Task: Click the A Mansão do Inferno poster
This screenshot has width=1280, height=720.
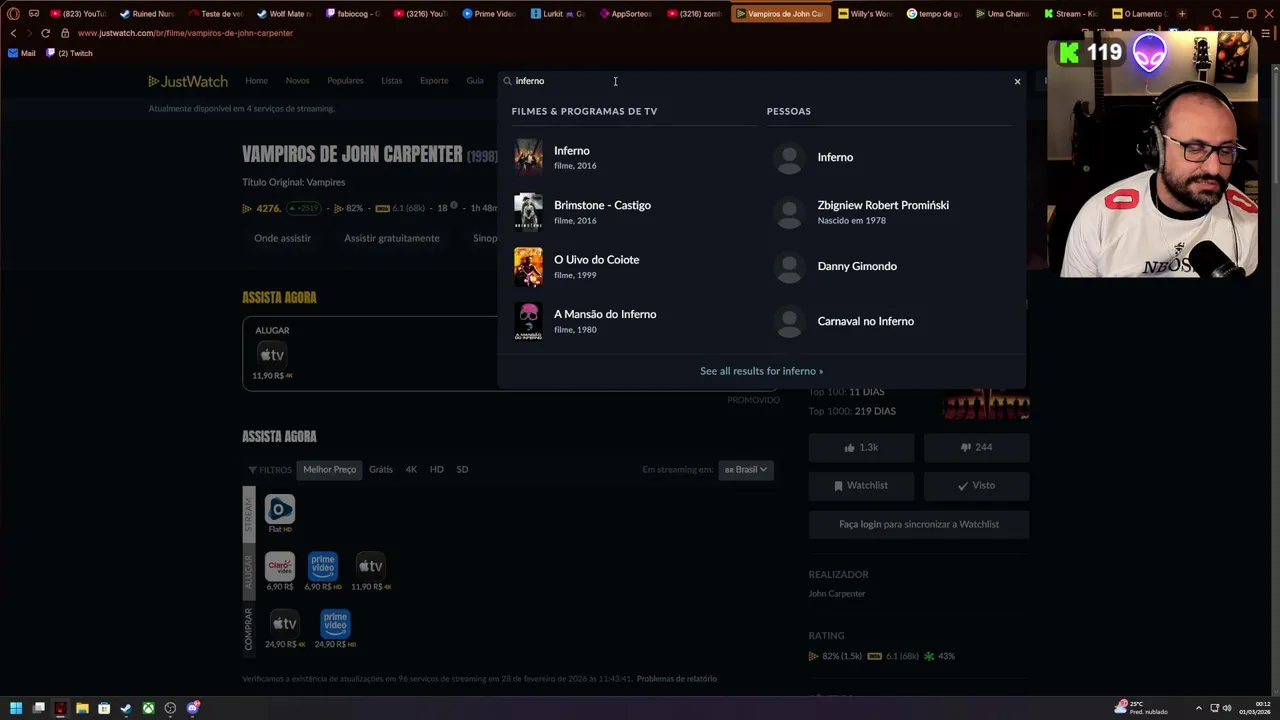Action: tap(528, 321)
